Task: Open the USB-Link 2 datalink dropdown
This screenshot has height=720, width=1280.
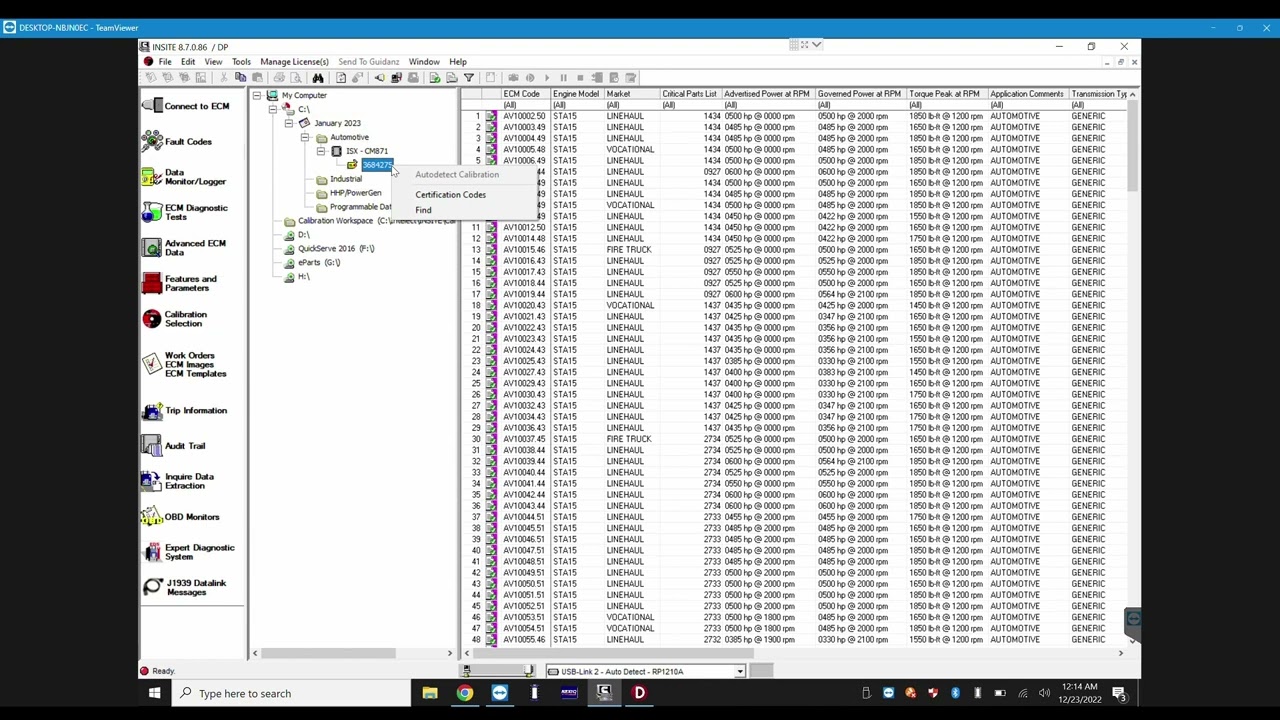Action: tap(739, 672)
